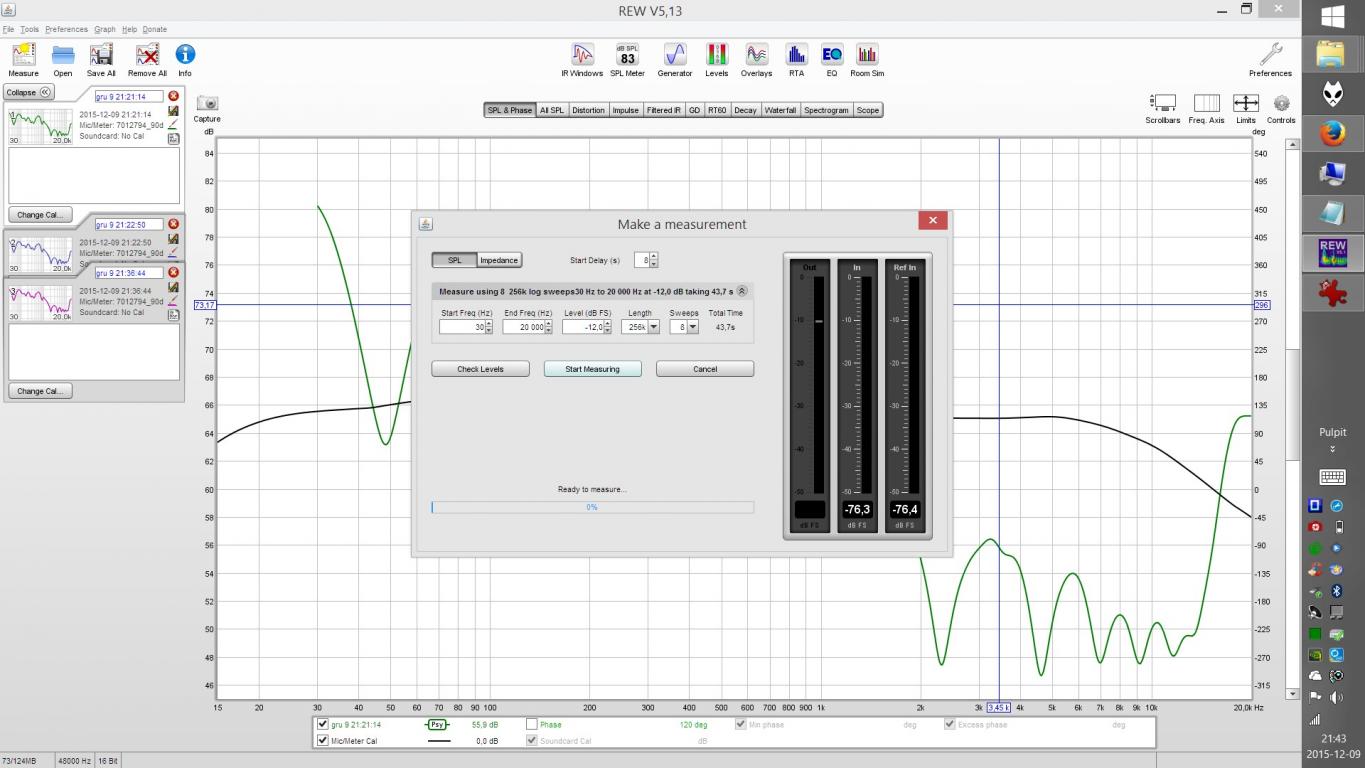Collapse the measurements side panel
This screenshot has width=1365, height=768.
[29, 92]
